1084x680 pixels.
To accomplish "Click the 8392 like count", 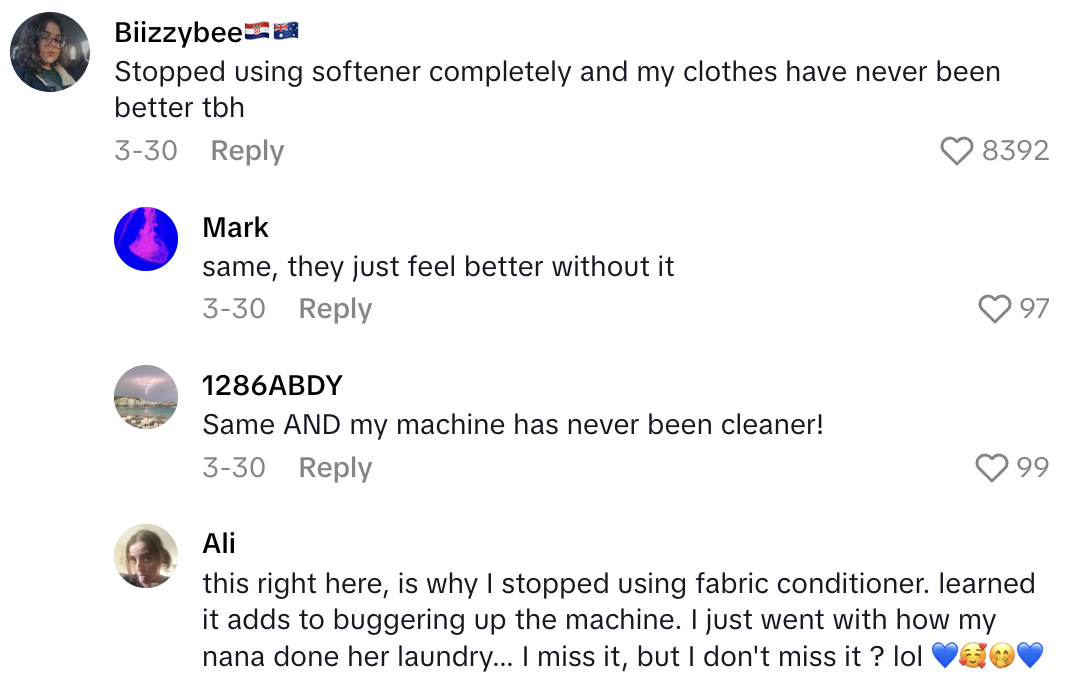I will click(x=1015, y=151).
